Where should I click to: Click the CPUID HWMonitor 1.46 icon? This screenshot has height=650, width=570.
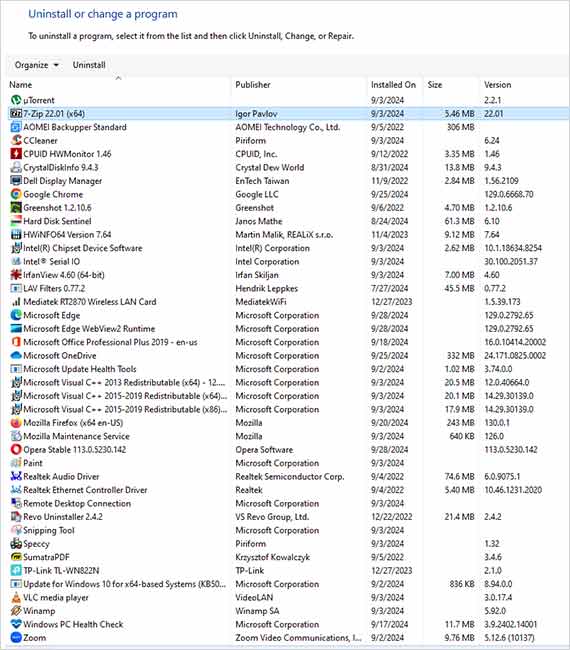point(16,154)
